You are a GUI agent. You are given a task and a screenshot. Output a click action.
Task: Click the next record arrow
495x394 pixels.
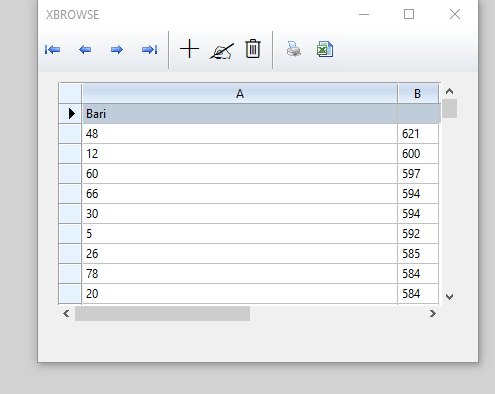(117, 50)
